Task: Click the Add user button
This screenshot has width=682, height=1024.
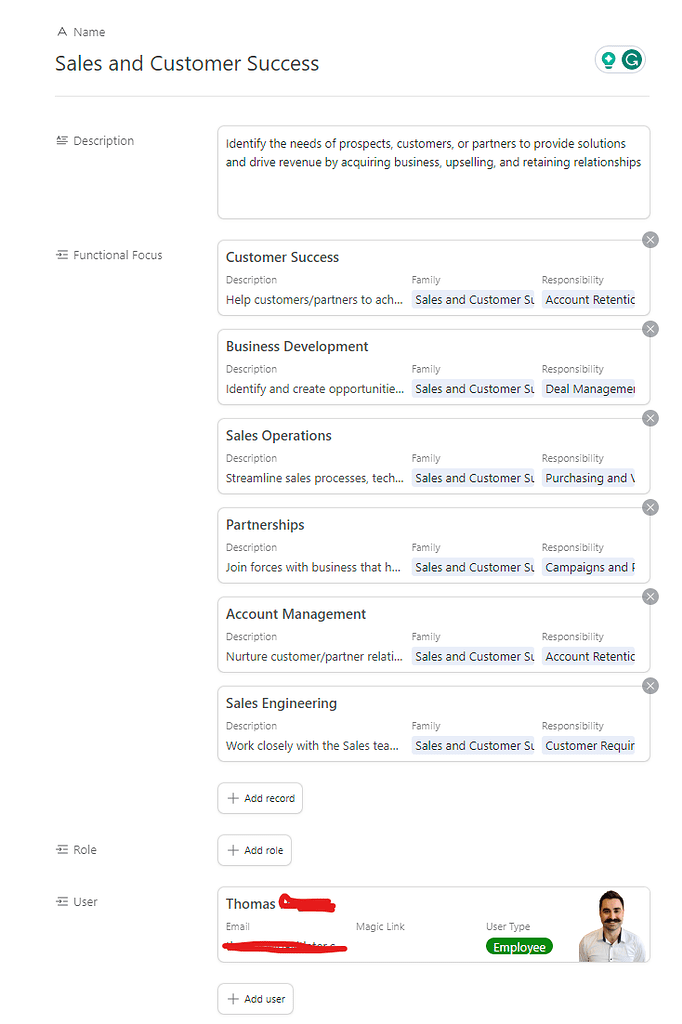Action: (255, 998)
